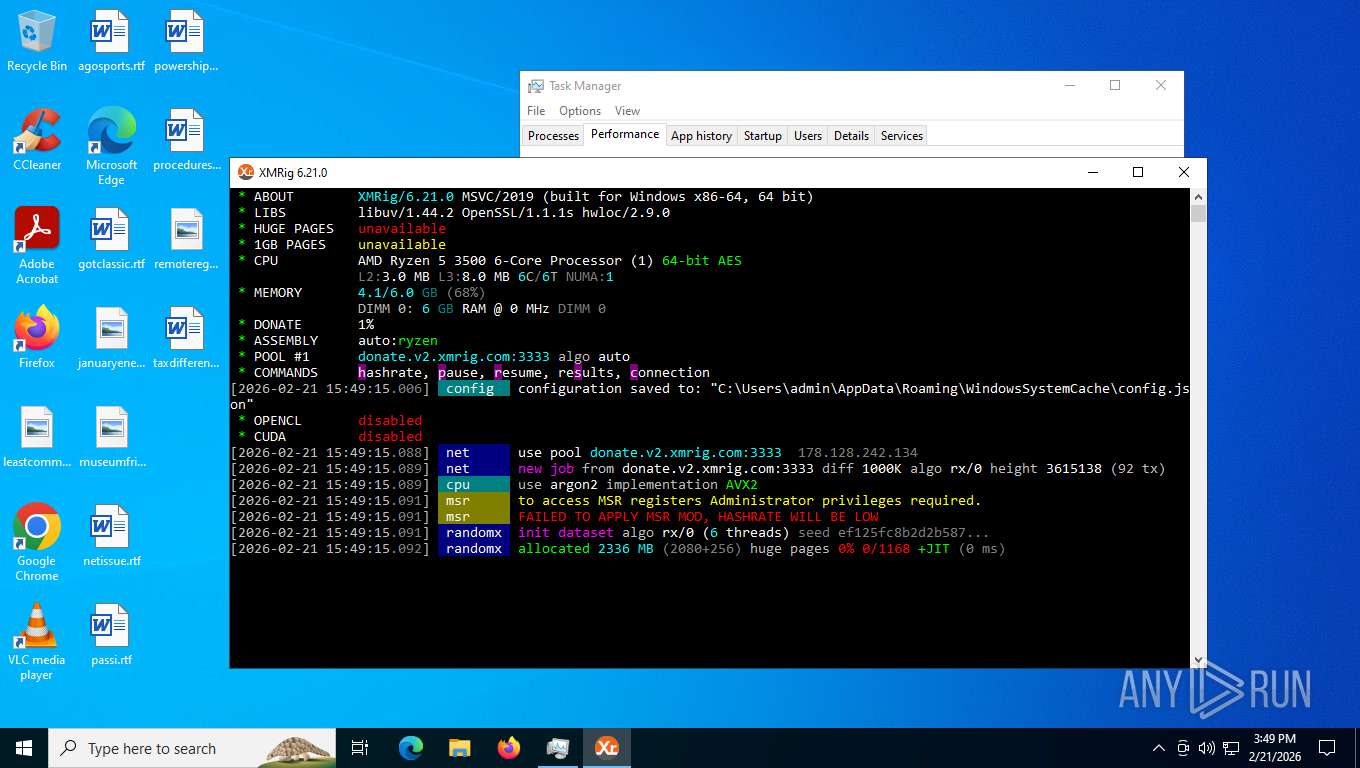Open Options menu in Task Manager

[x=580, y=111]
